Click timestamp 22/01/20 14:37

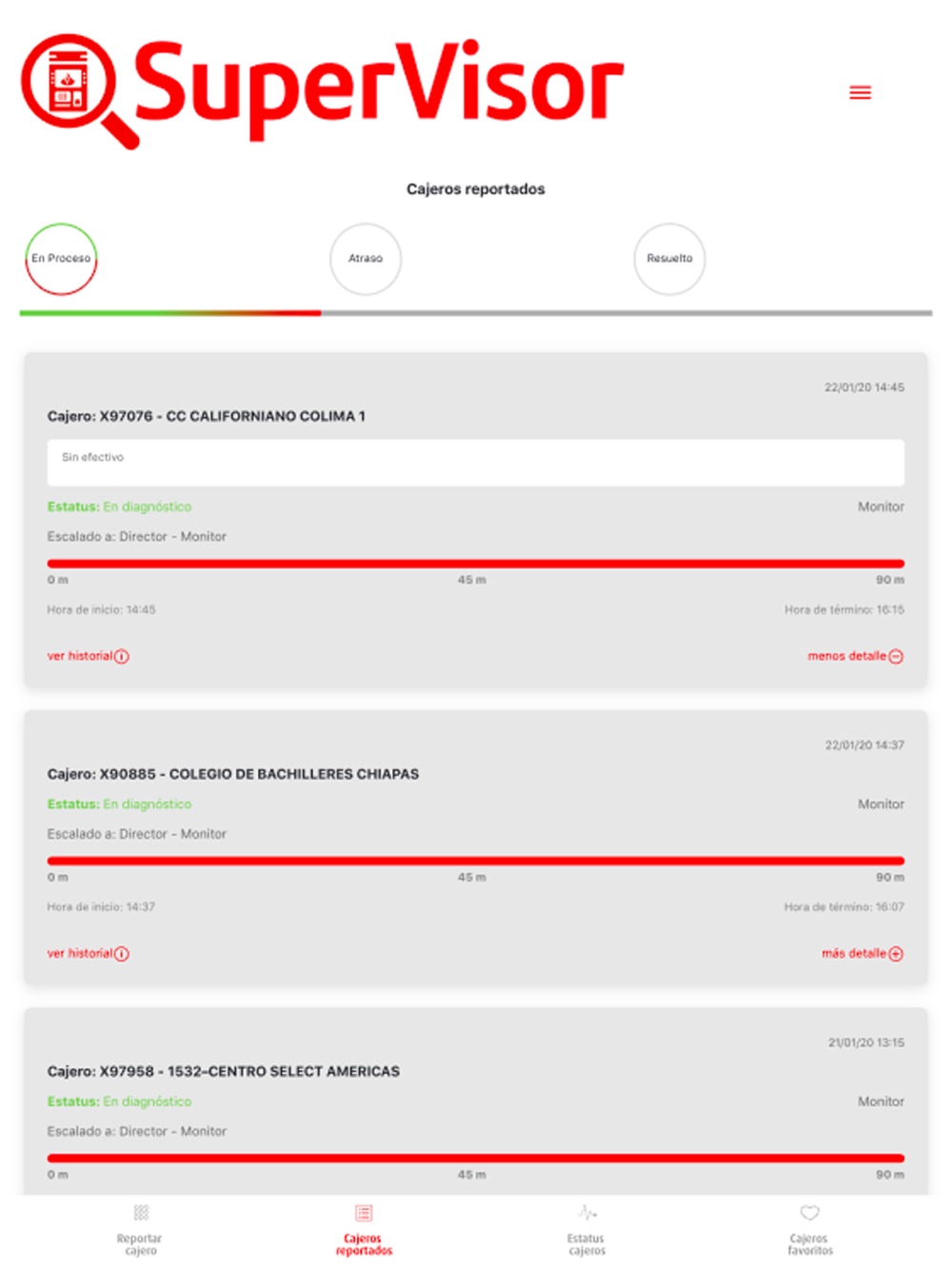click(864, 745)
